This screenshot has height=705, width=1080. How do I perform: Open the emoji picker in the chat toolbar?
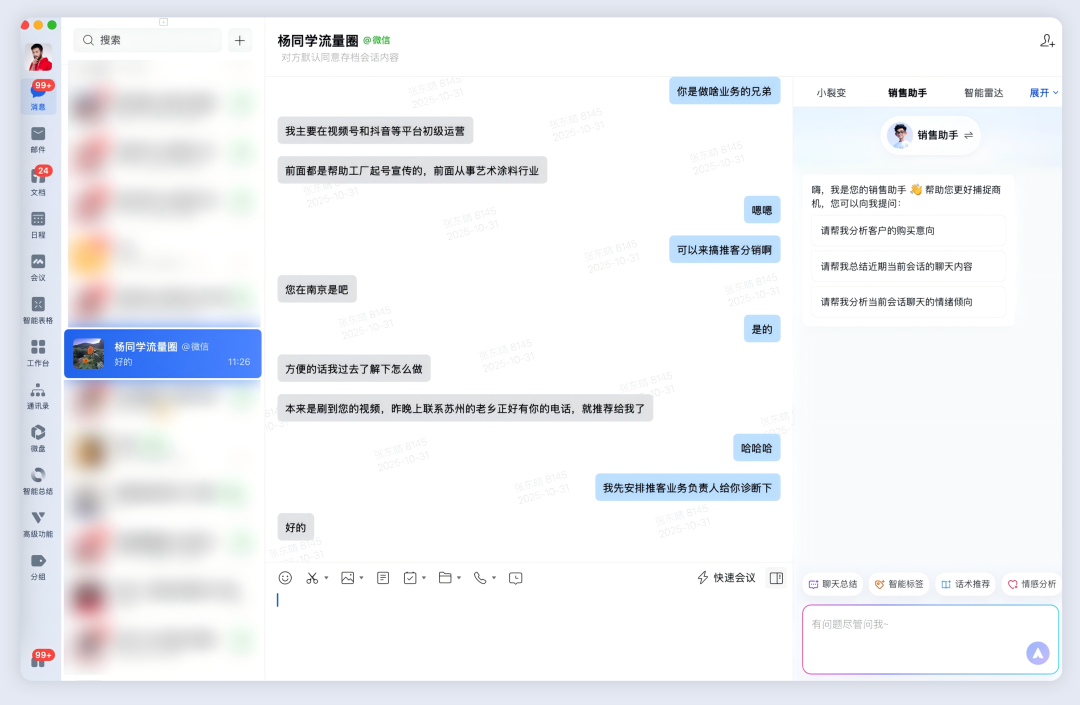[283, 578]
